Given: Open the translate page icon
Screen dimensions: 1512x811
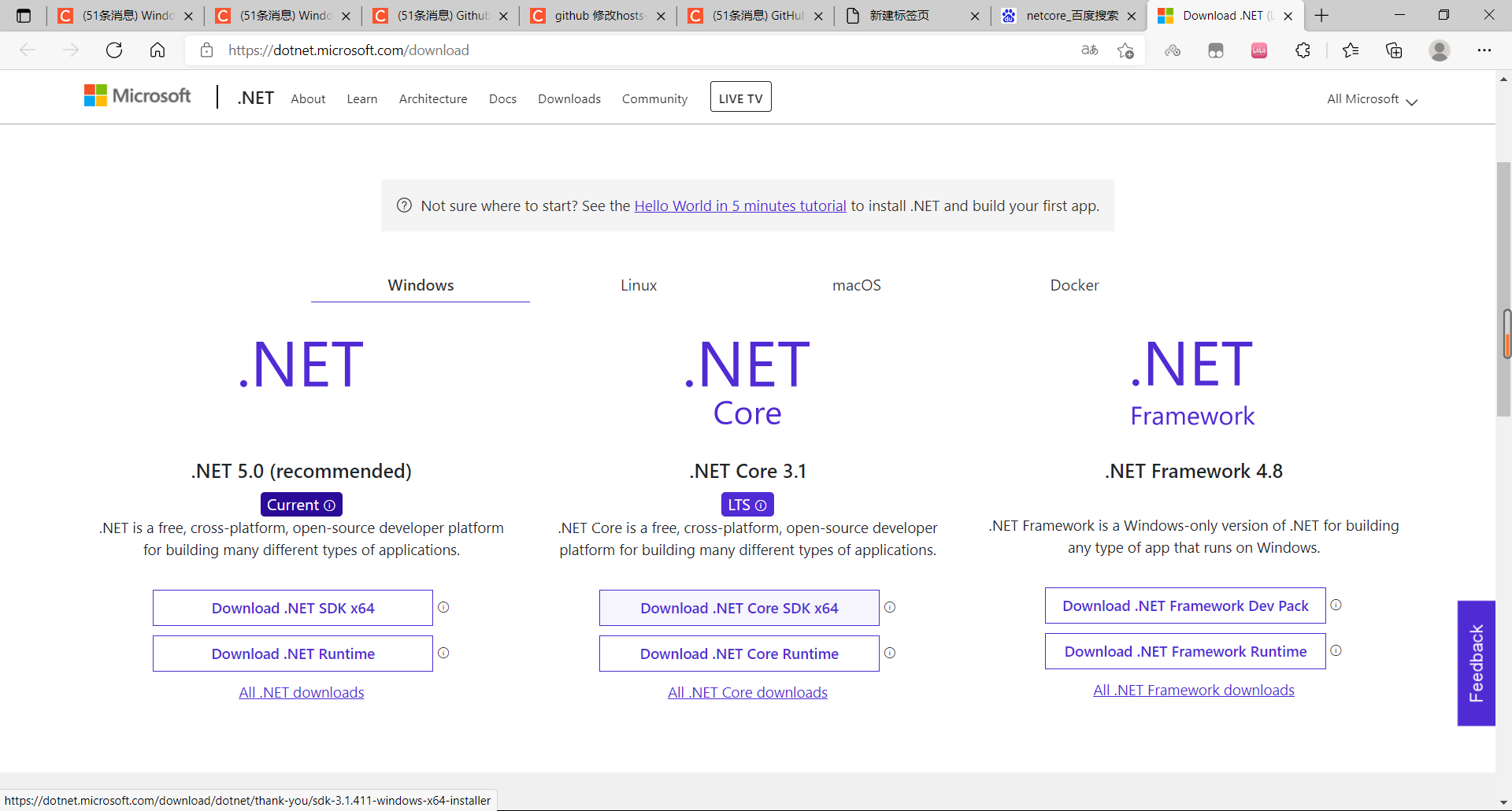Looking at the screenshot, I should (1090, 50).
